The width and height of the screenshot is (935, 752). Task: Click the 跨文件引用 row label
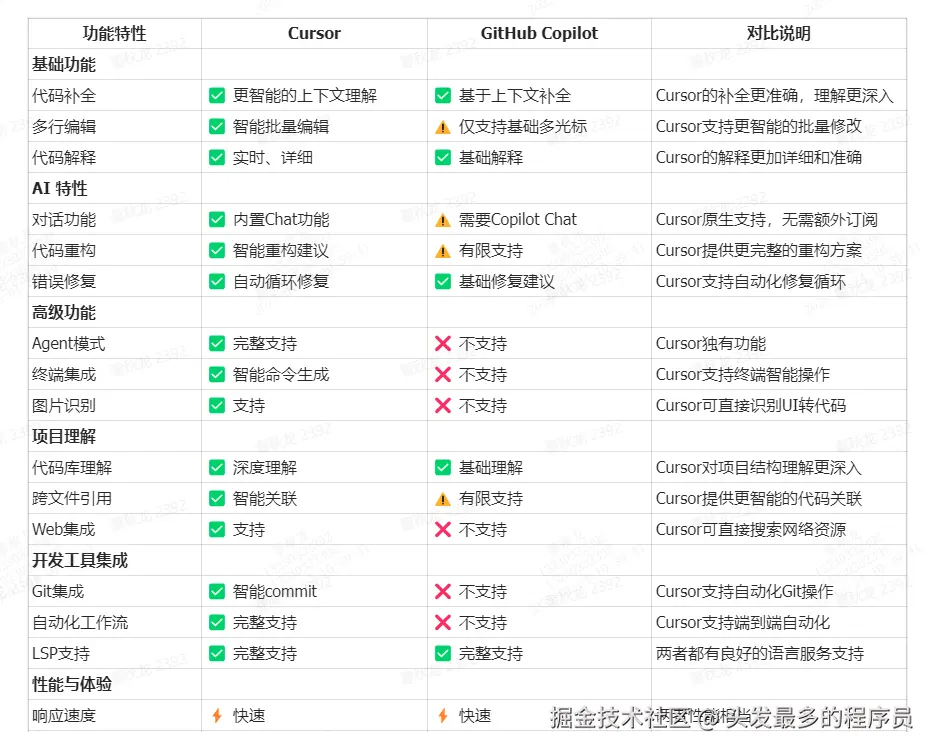[x=72, y=499]
